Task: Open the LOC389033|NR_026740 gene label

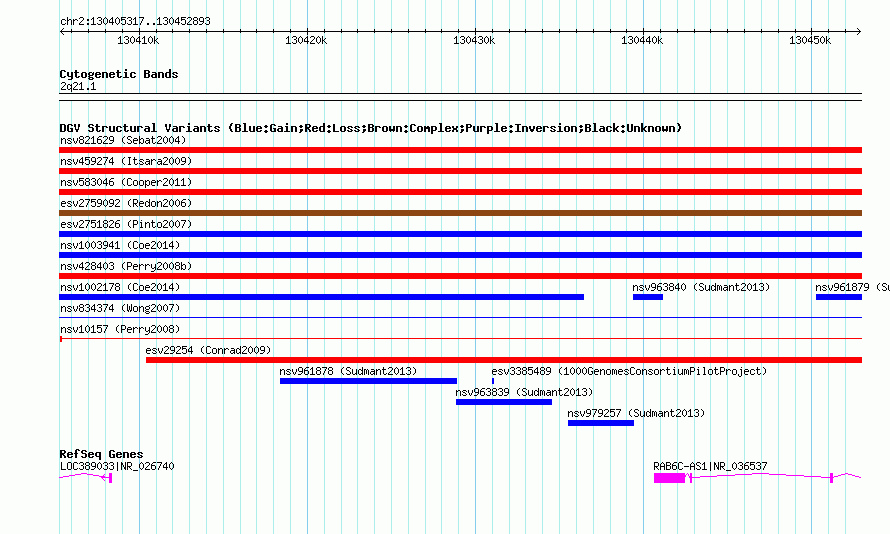Action: [x=117, y=466]
